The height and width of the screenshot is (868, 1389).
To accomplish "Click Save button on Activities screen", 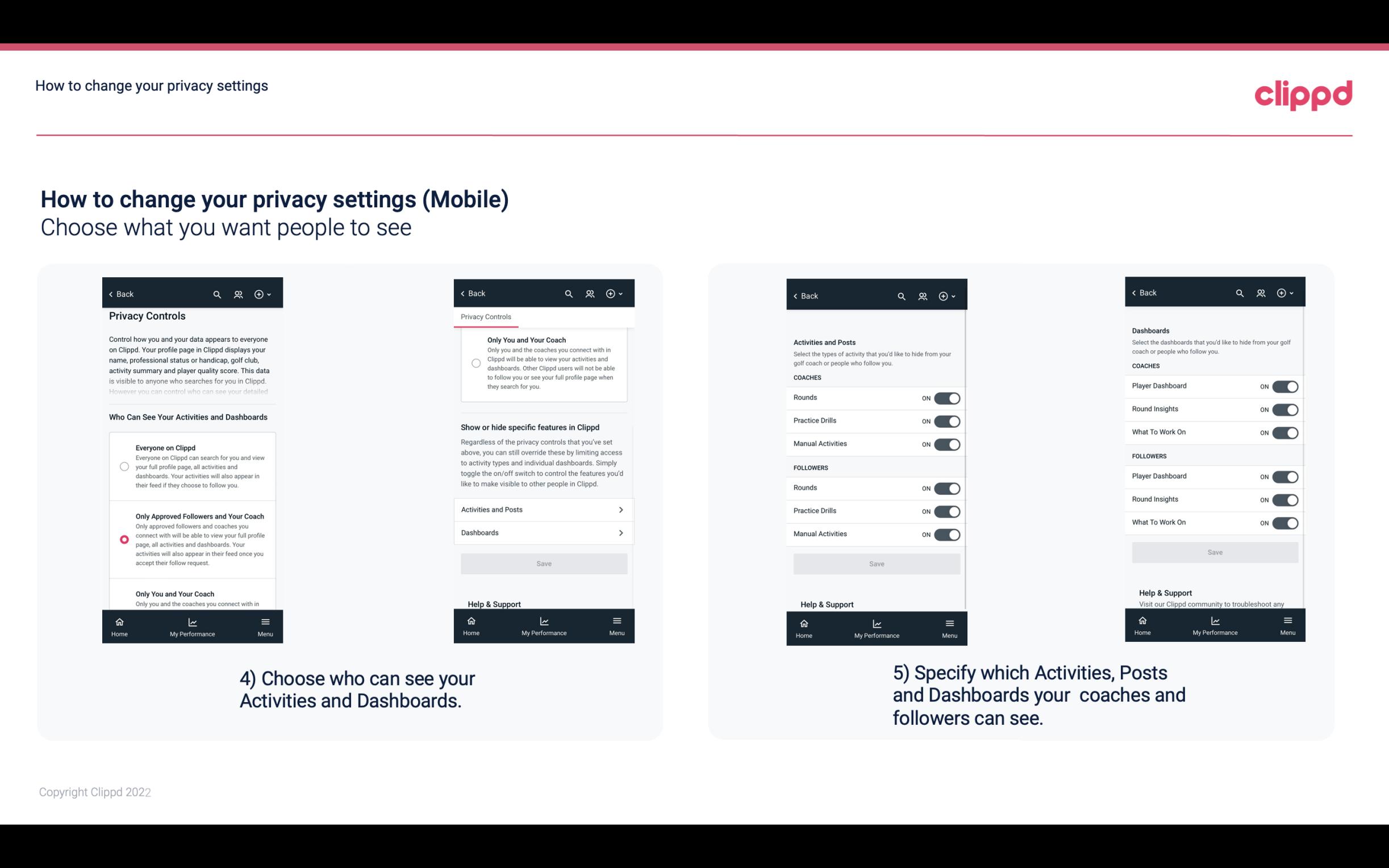I will pyautogui.click(x=876, y=563).
